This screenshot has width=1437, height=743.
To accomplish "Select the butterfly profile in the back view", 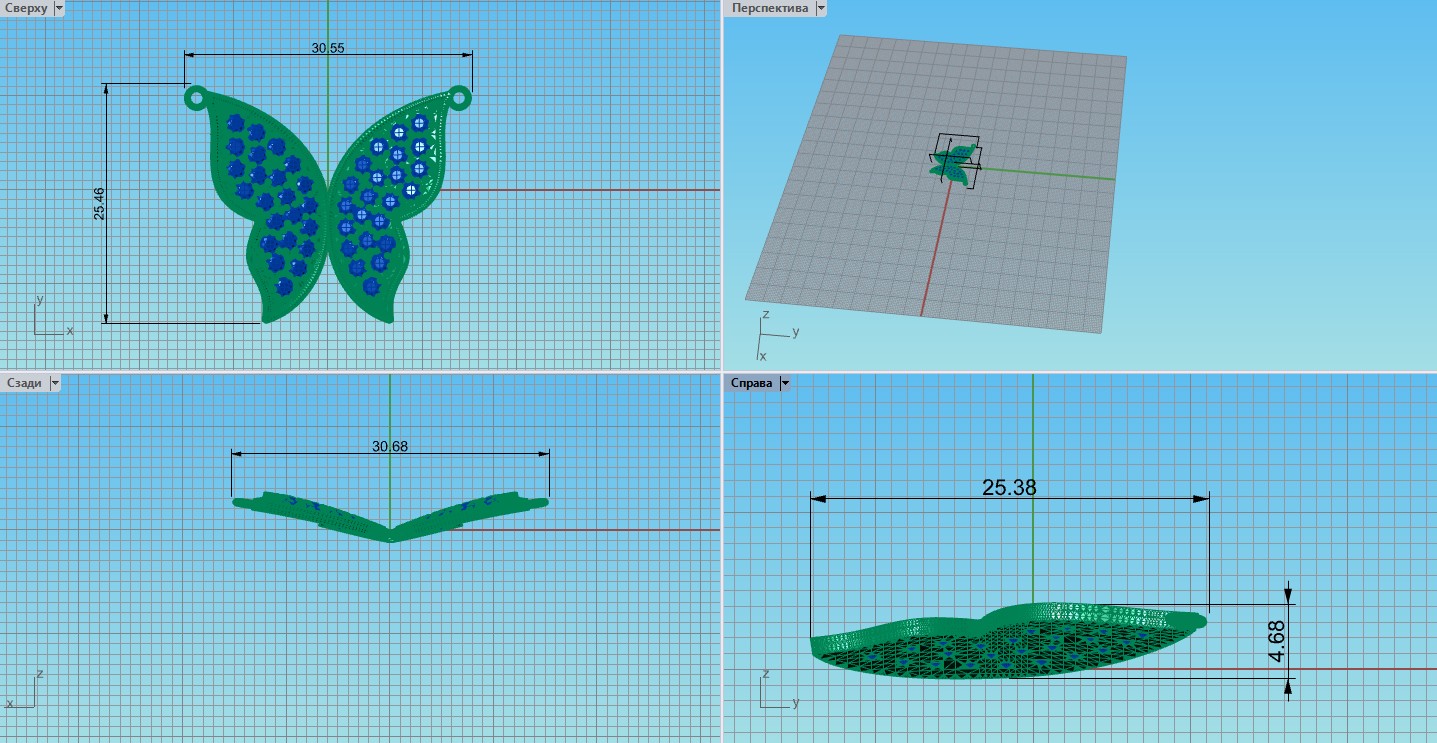I will click(390, 515).
